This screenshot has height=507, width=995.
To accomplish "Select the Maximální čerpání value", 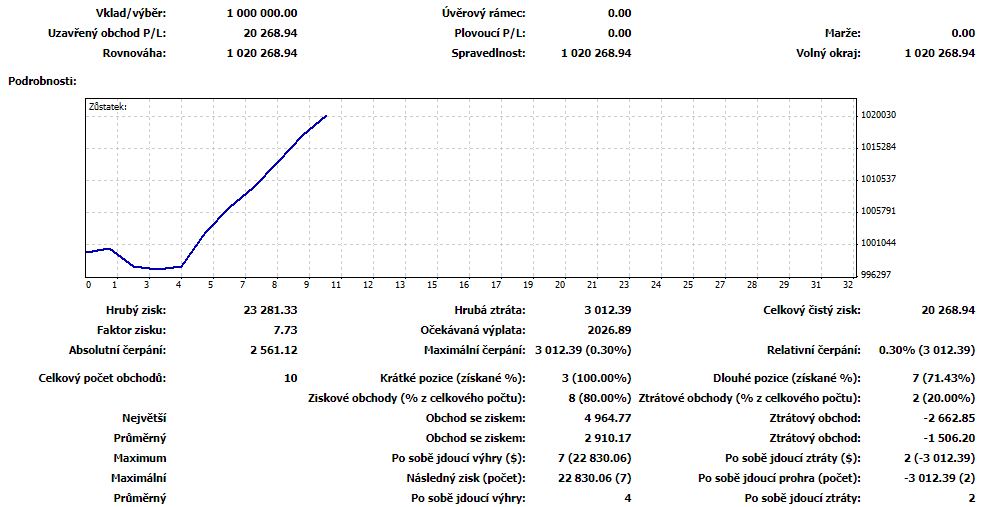I will (x=583, y=350).
